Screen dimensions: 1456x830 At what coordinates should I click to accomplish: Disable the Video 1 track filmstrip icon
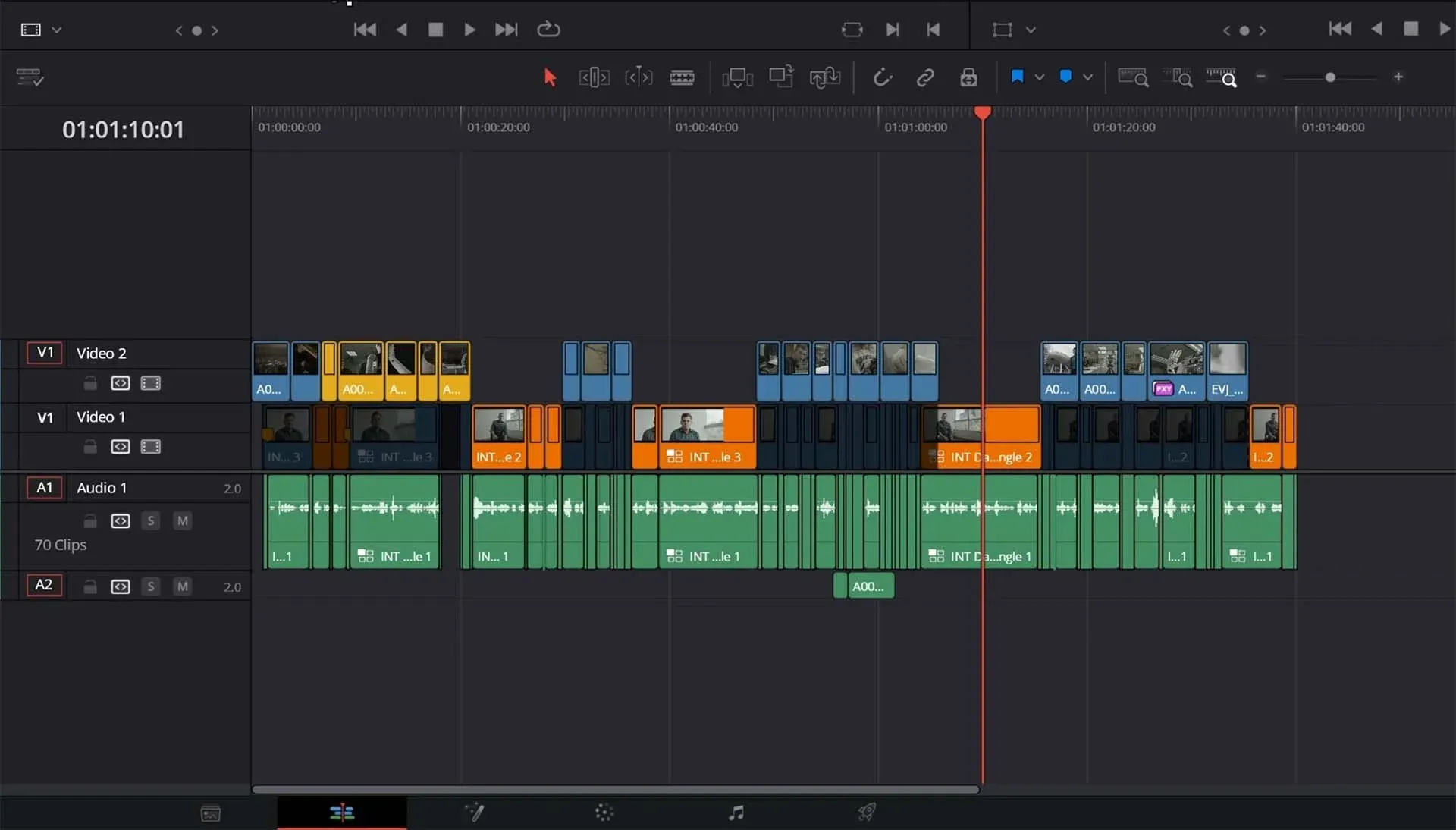pyautogui.click(x=151, y=447)
